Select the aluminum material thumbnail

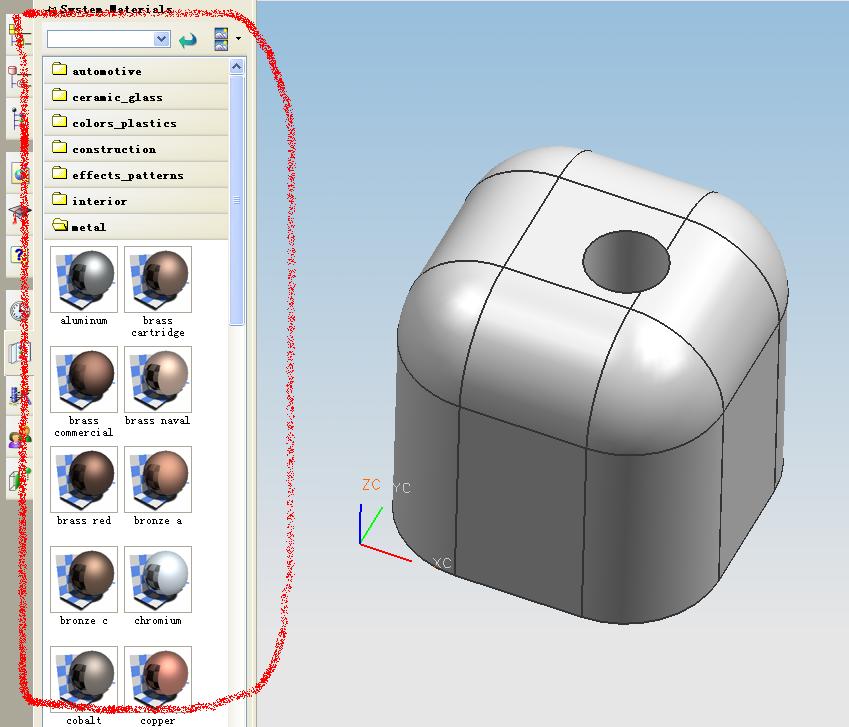[x=84, y=279]
